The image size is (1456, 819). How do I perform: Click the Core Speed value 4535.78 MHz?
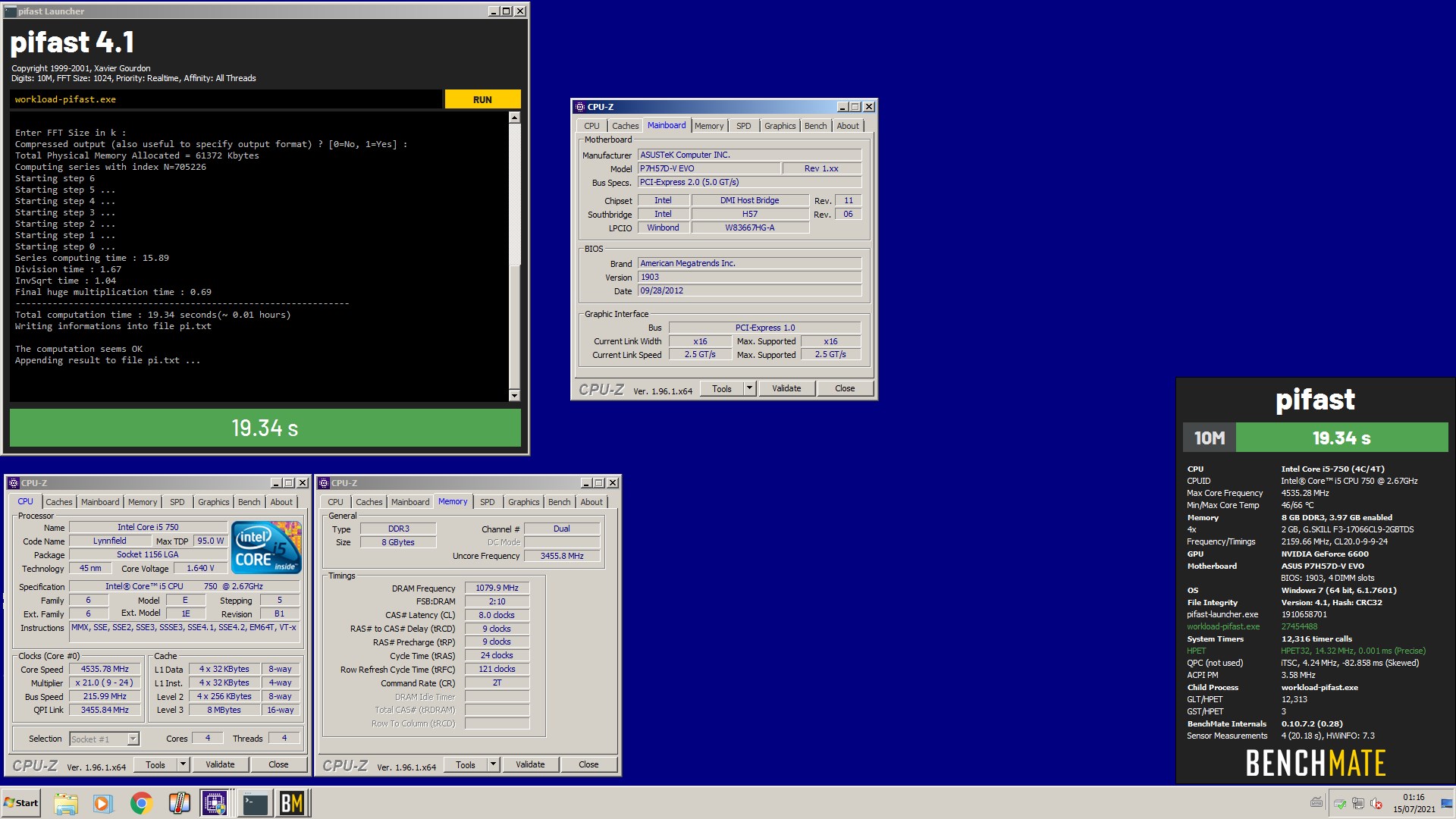[x=105, y=670]
